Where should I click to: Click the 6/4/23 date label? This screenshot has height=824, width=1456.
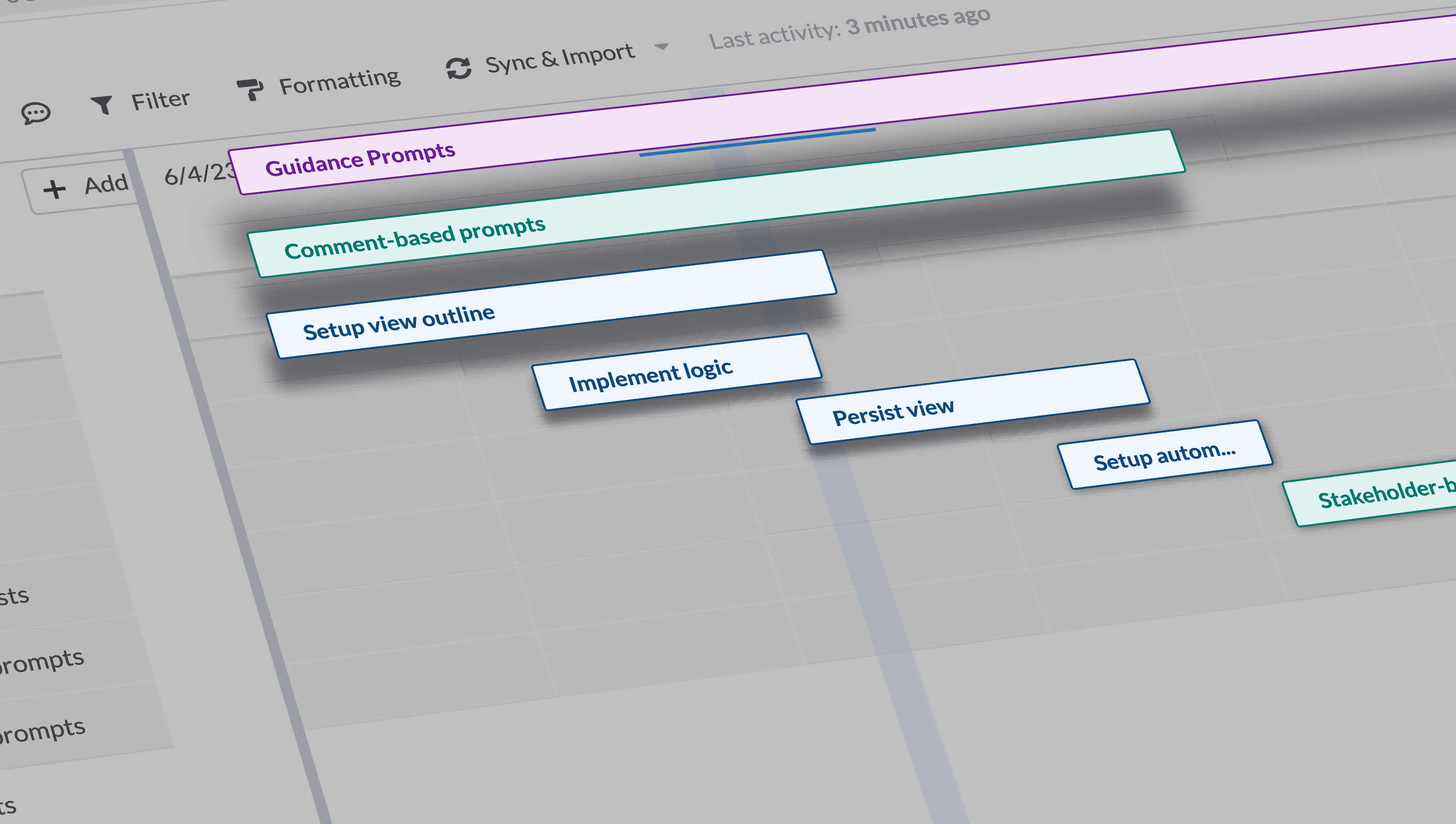click(x=198, y=174)
